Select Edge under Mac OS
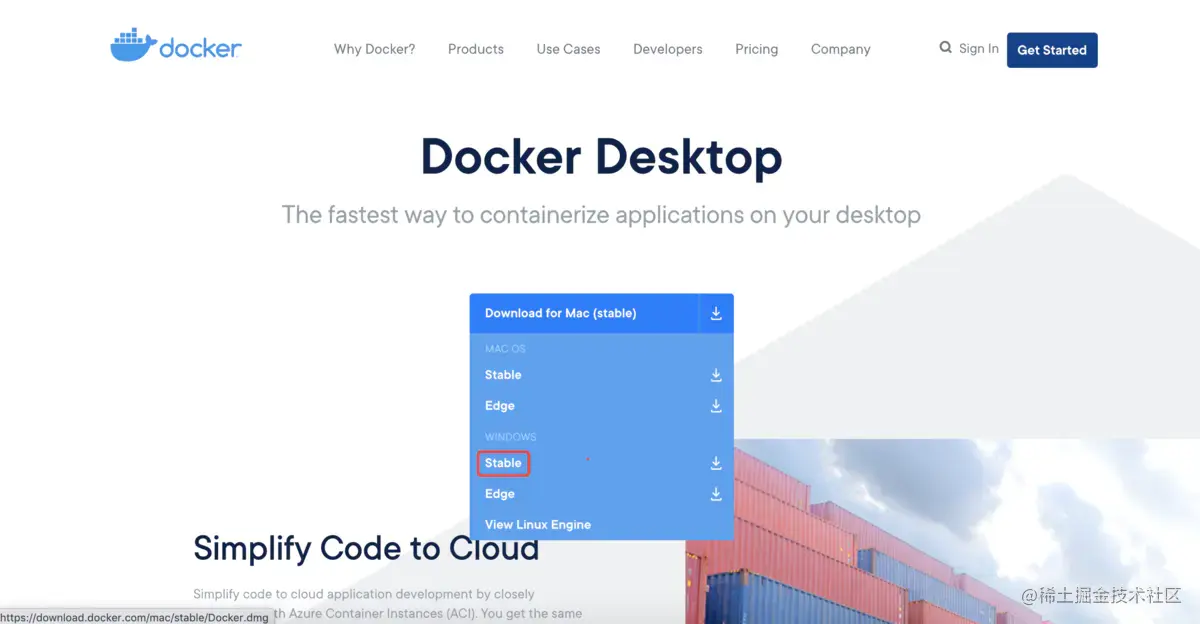The image size is (1200, 624). (500, 406)
